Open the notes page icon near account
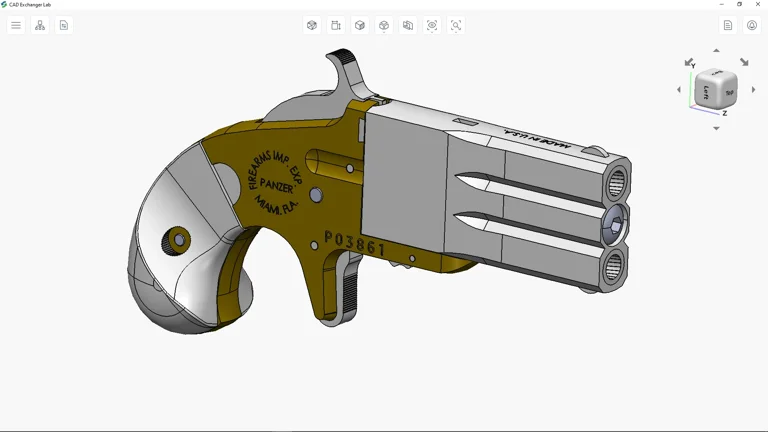 [x=728, y=25]
